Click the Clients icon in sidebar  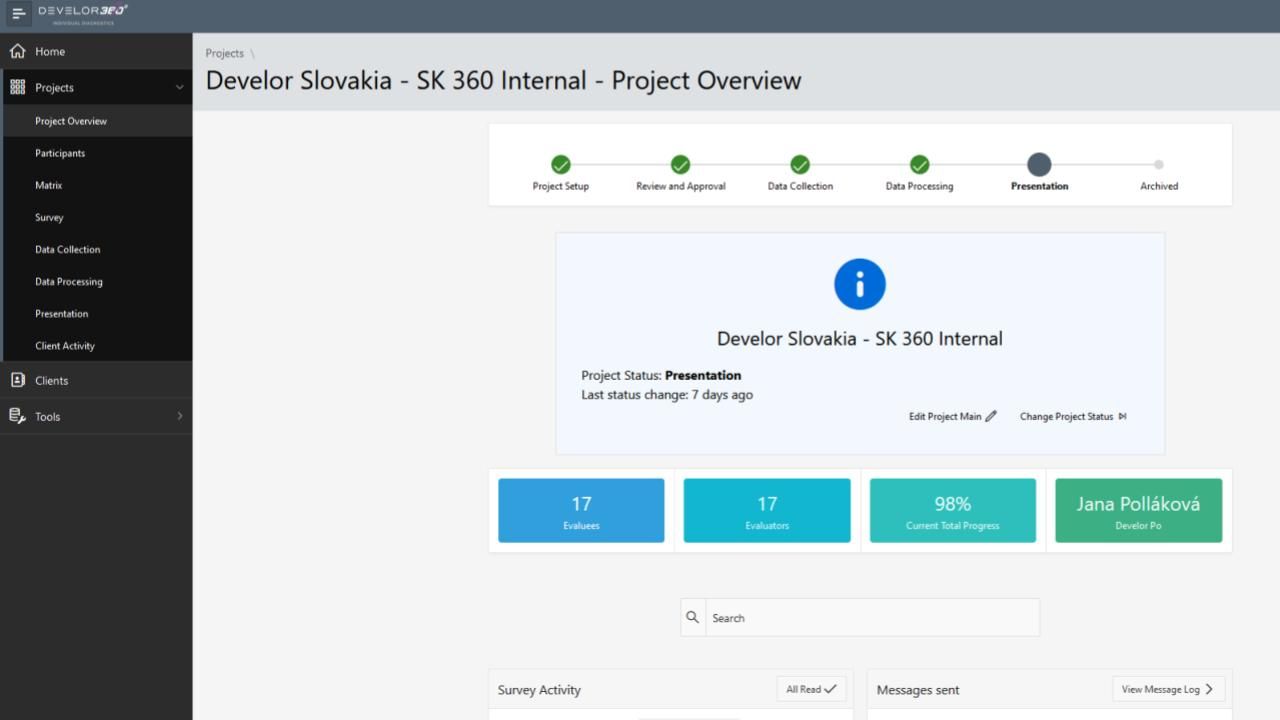(17, 380)
